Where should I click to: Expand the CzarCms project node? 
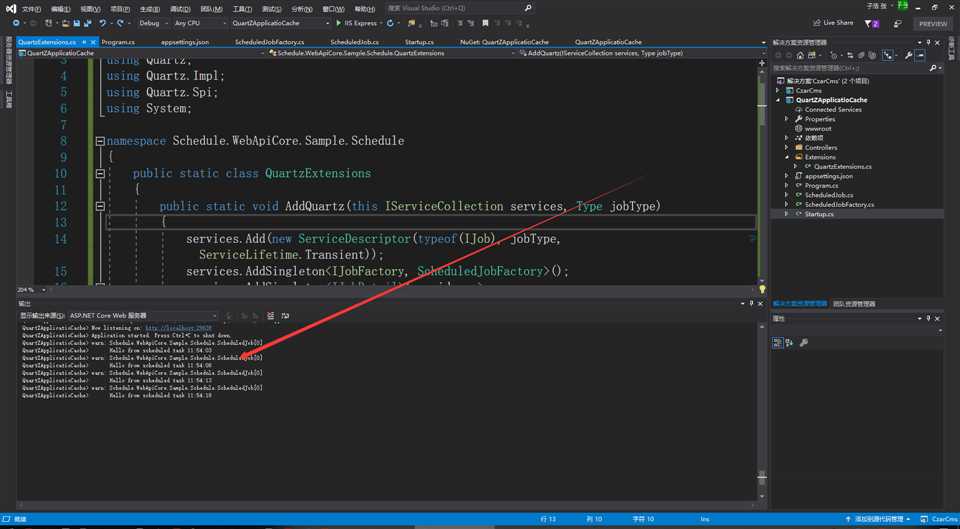pos(778,91)
